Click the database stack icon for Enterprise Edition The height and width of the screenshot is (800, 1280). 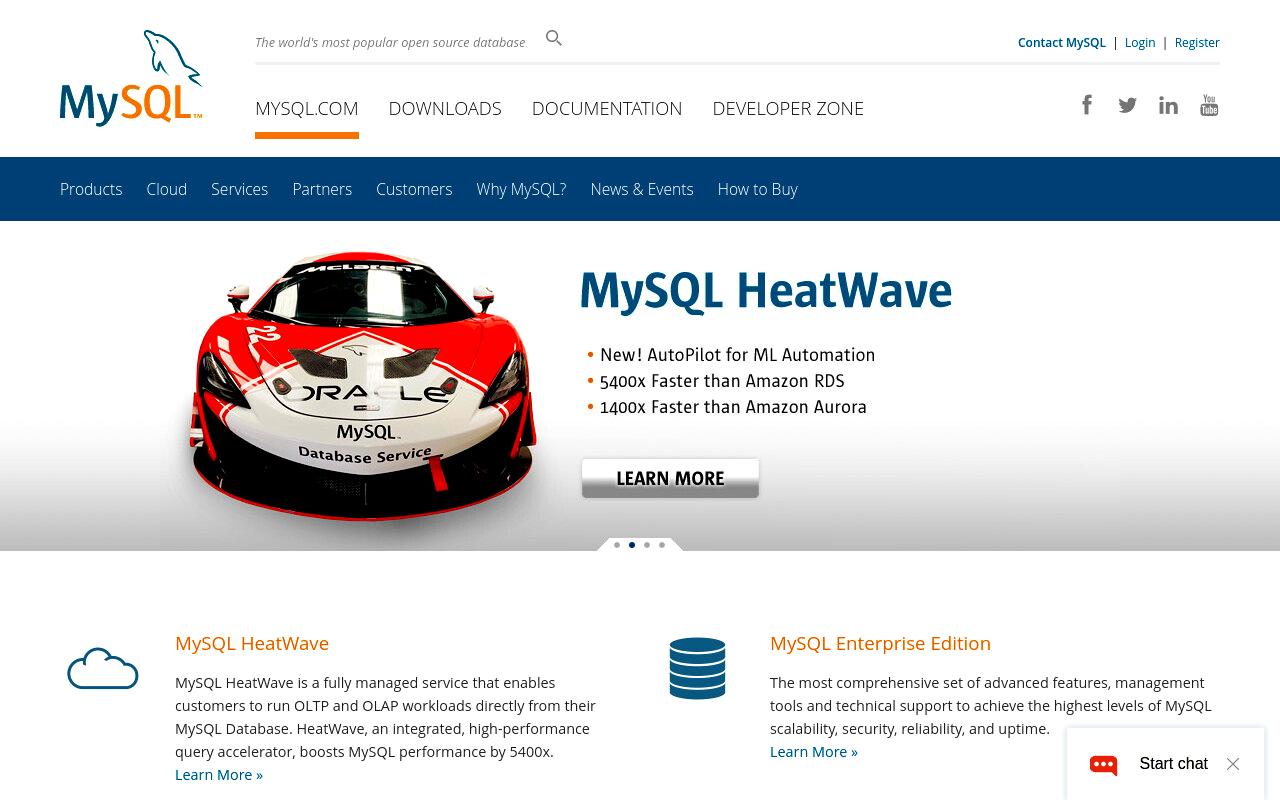pyautogui.click(x=697, y=668)
